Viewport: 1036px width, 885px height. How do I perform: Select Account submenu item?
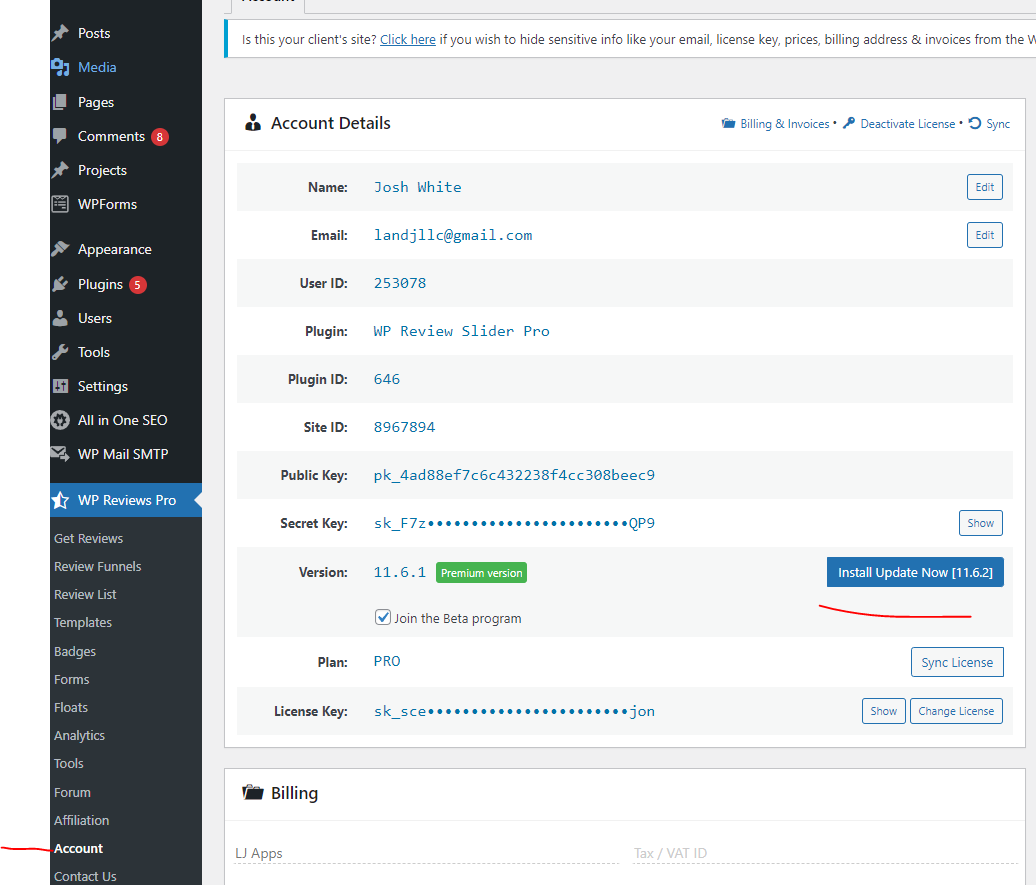(78, 849)
